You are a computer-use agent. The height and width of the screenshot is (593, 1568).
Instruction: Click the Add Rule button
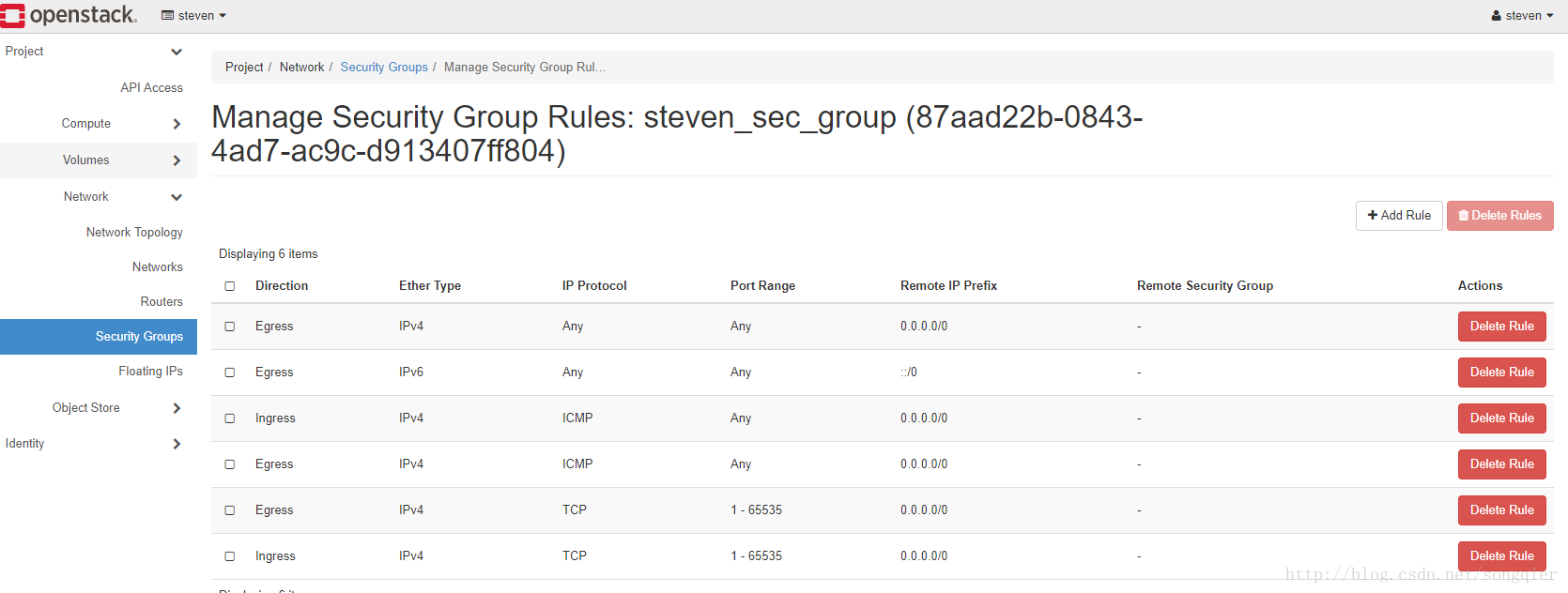1399,216
